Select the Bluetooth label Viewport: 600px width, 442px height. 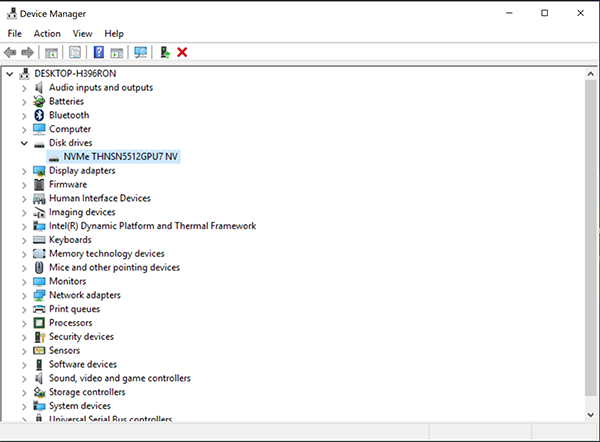[69, 115]
